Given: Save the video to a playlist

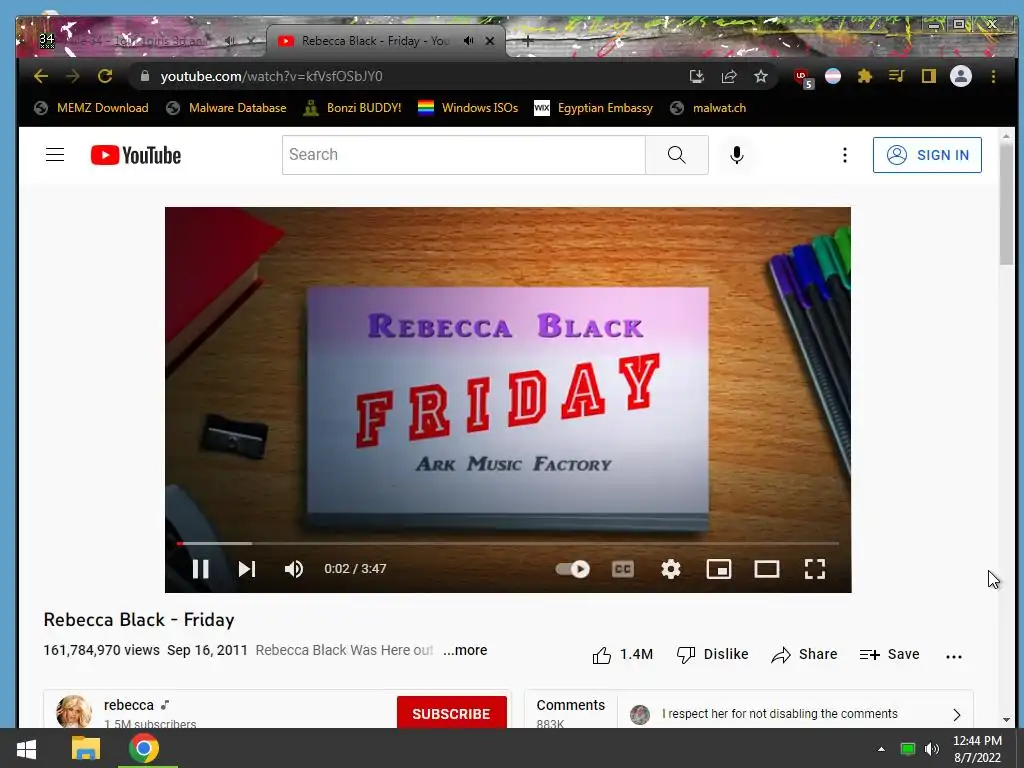Looking at the screenshot, I should click(x=889, y=654).
